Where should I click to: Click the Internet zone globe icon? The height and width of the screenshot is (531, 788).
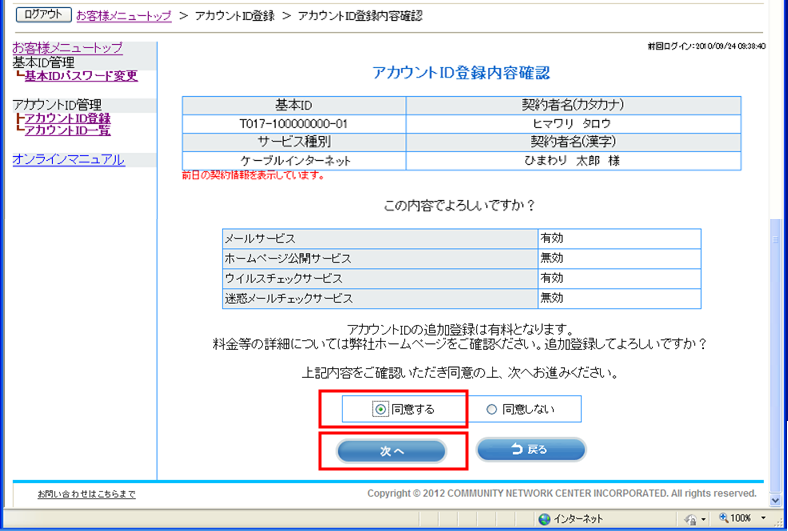pyautogui.click(x=545, y=519)
